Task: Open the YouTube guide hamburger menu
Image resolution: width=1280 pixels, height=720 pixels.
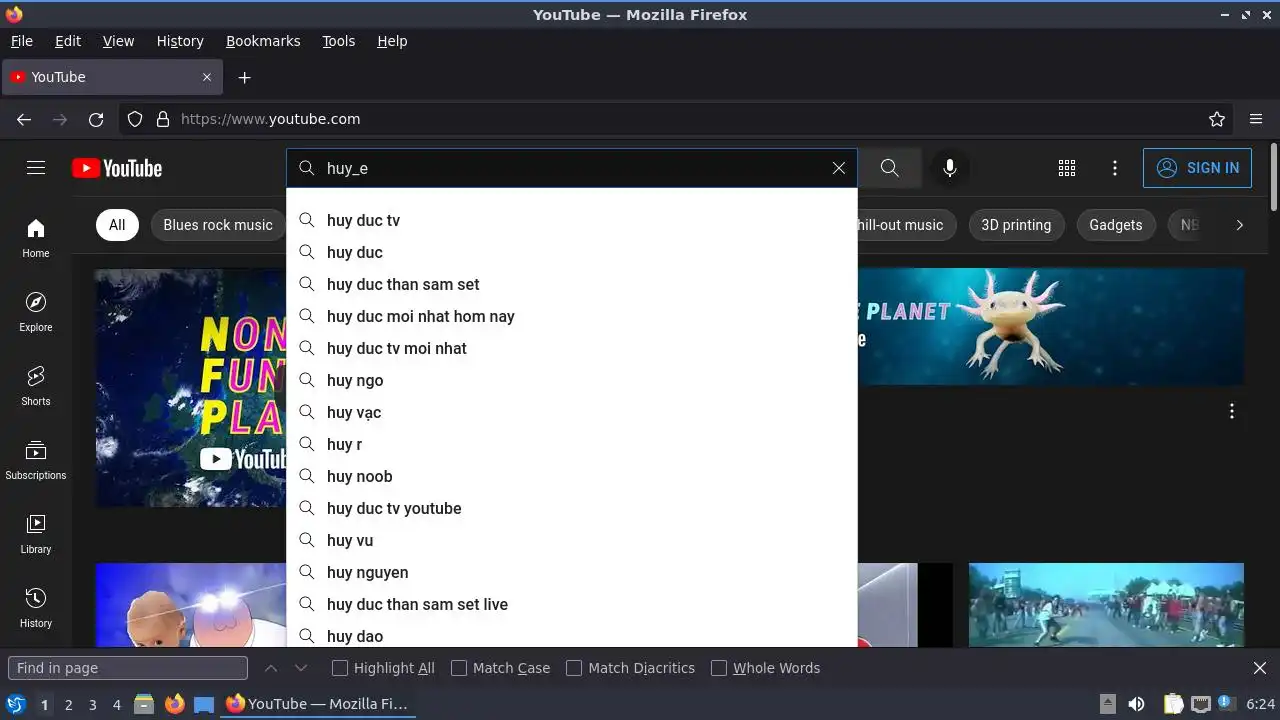Action: tap(36, 168)
